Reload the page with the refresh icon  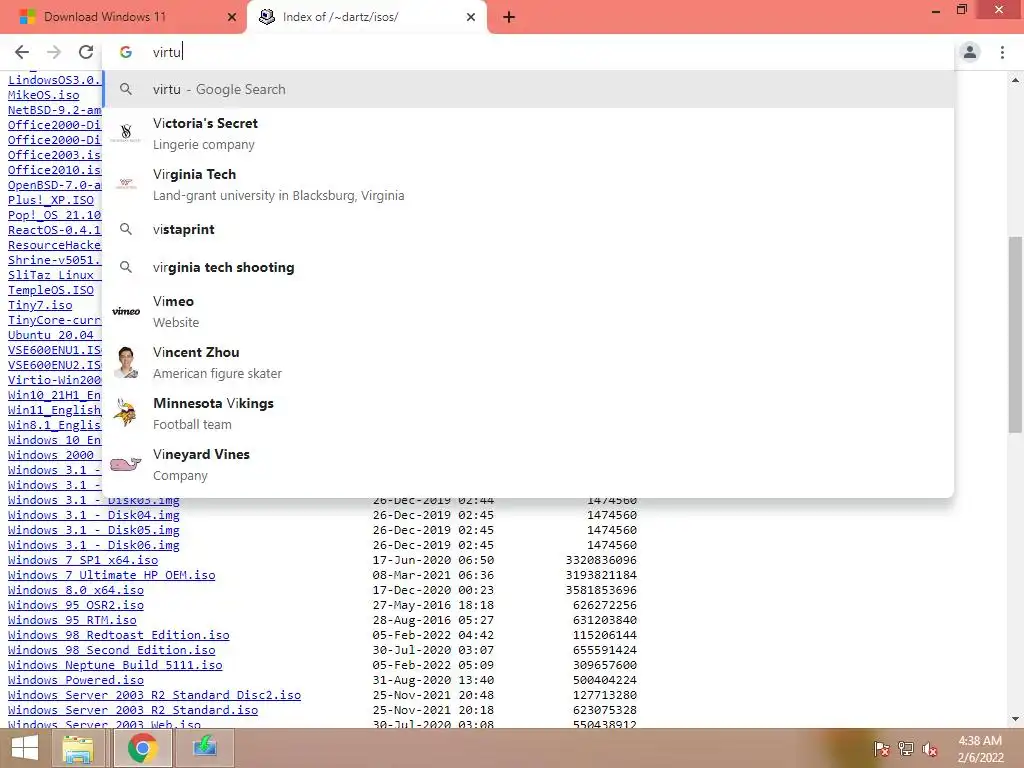86,52
